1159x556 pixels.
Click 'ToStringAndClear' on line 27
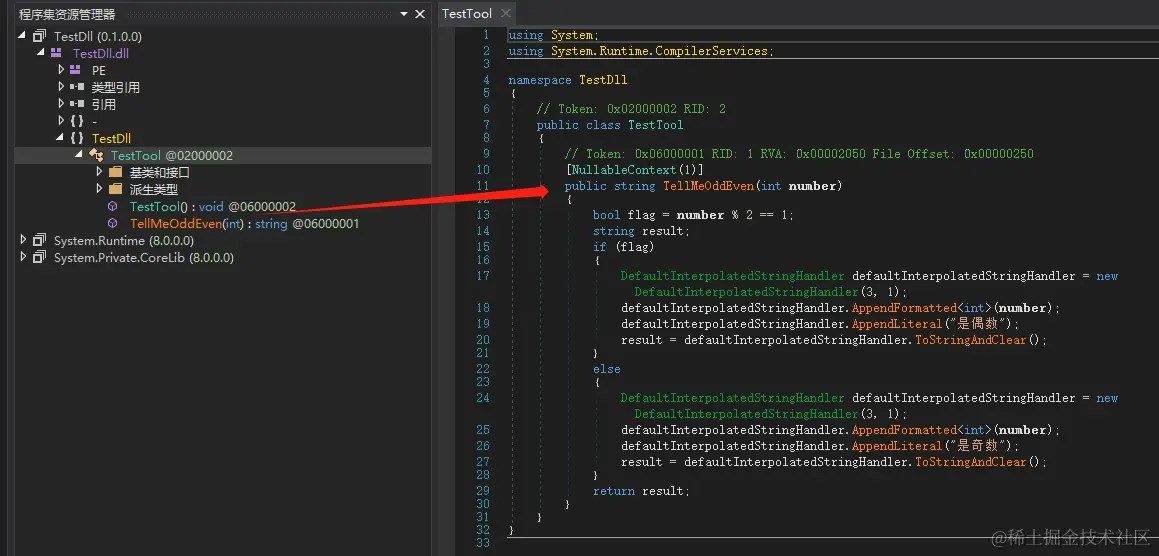tap(971, 462)
